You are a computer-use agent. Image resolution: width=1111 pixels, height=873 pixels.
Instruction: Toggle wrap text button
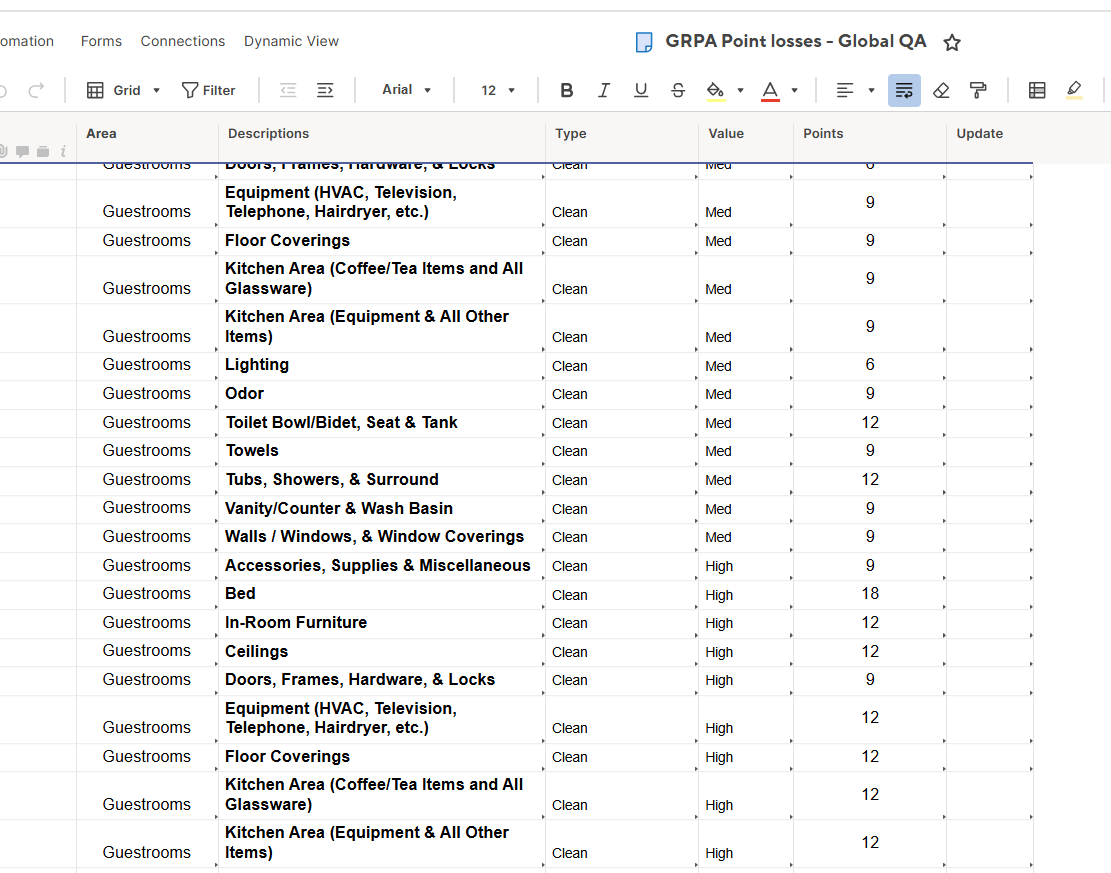904,90
